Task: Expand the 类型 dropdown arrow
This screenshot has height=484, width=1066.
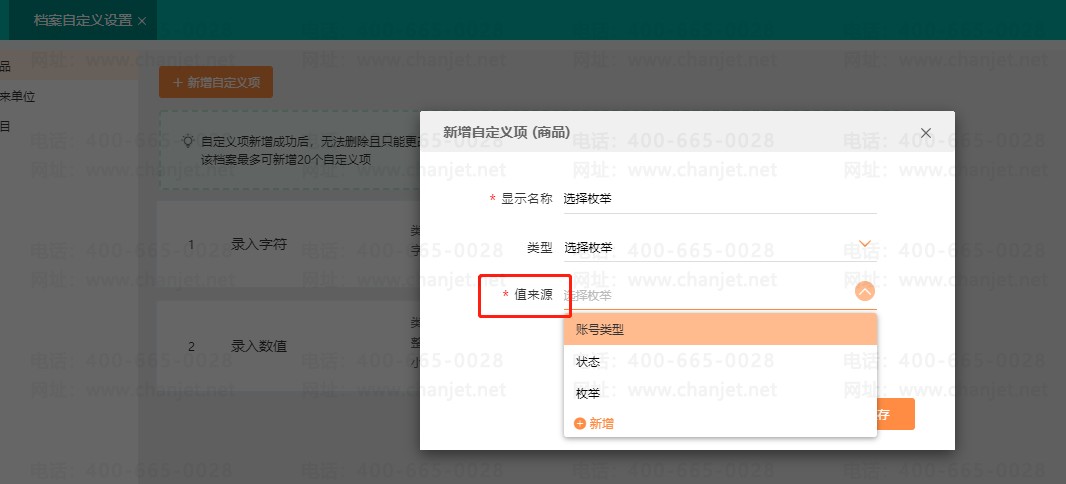Action: [x=865, y=244]
